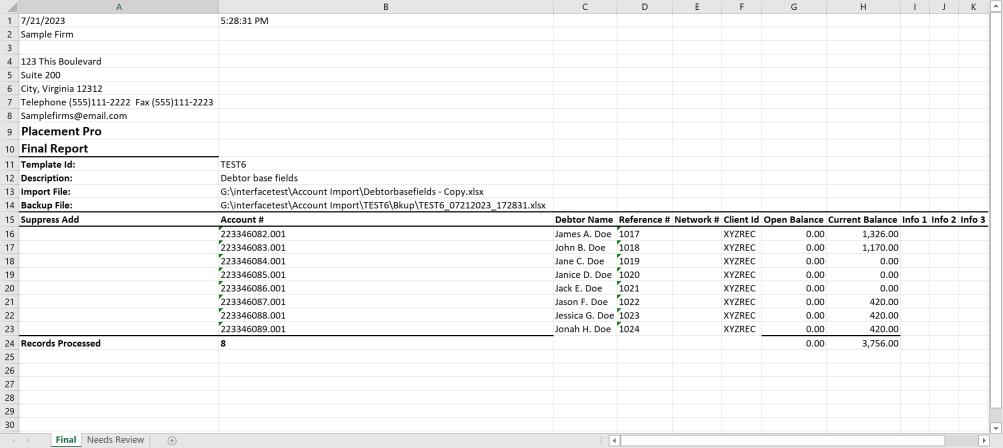Click the tab bar resize handle dots
The image size is (1003, 448).
[599, 440]
